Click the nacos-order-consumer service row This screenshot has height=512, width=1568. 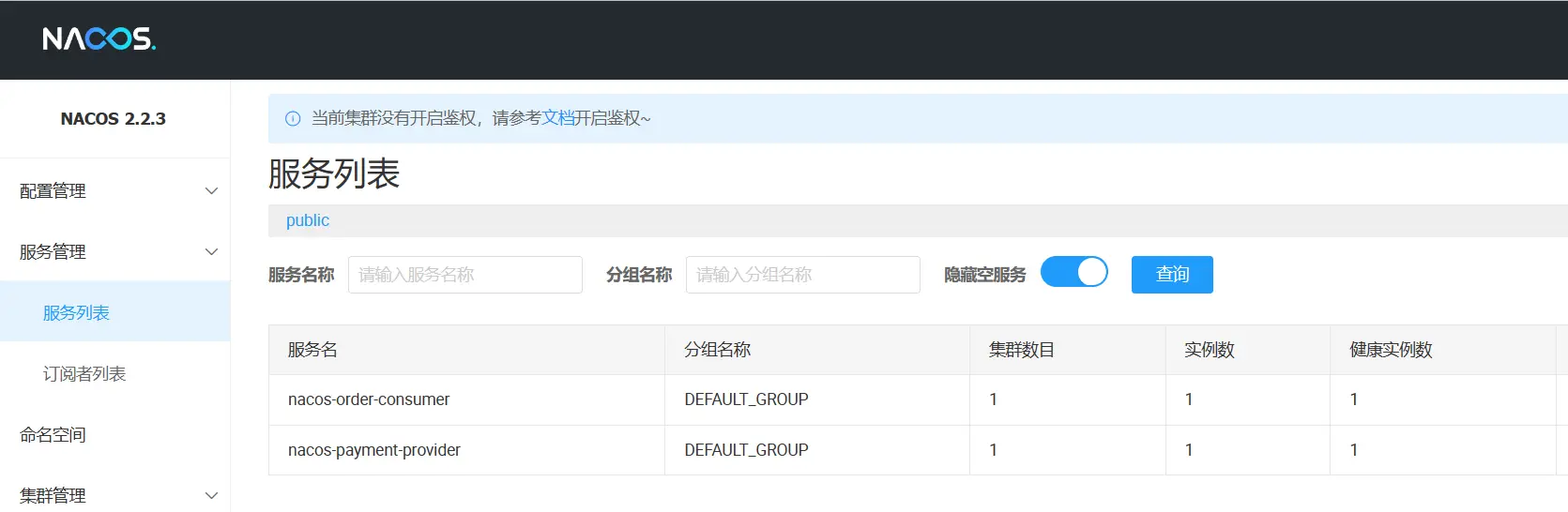pyautogui.click(x=369, y=399)
